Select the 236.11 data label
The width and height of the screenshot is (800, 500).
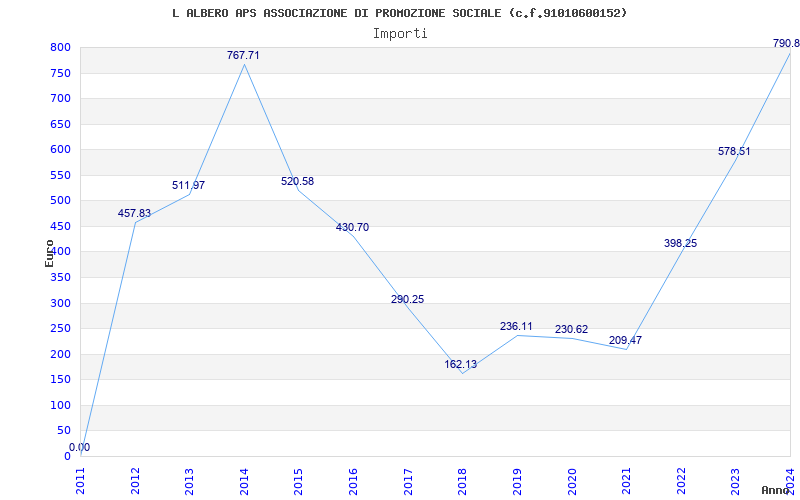click(x=516, y=327)
